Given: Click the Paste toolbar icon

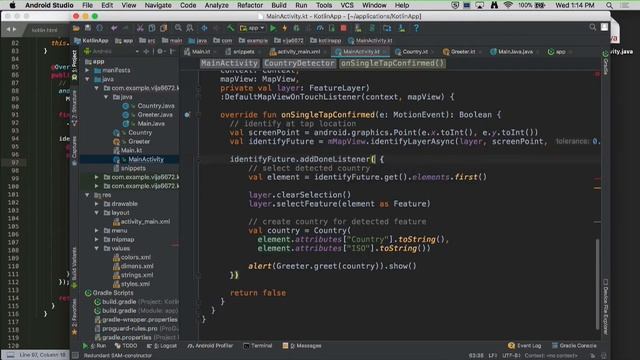Looking at the screenshot, I should click(x=164, y=28).
